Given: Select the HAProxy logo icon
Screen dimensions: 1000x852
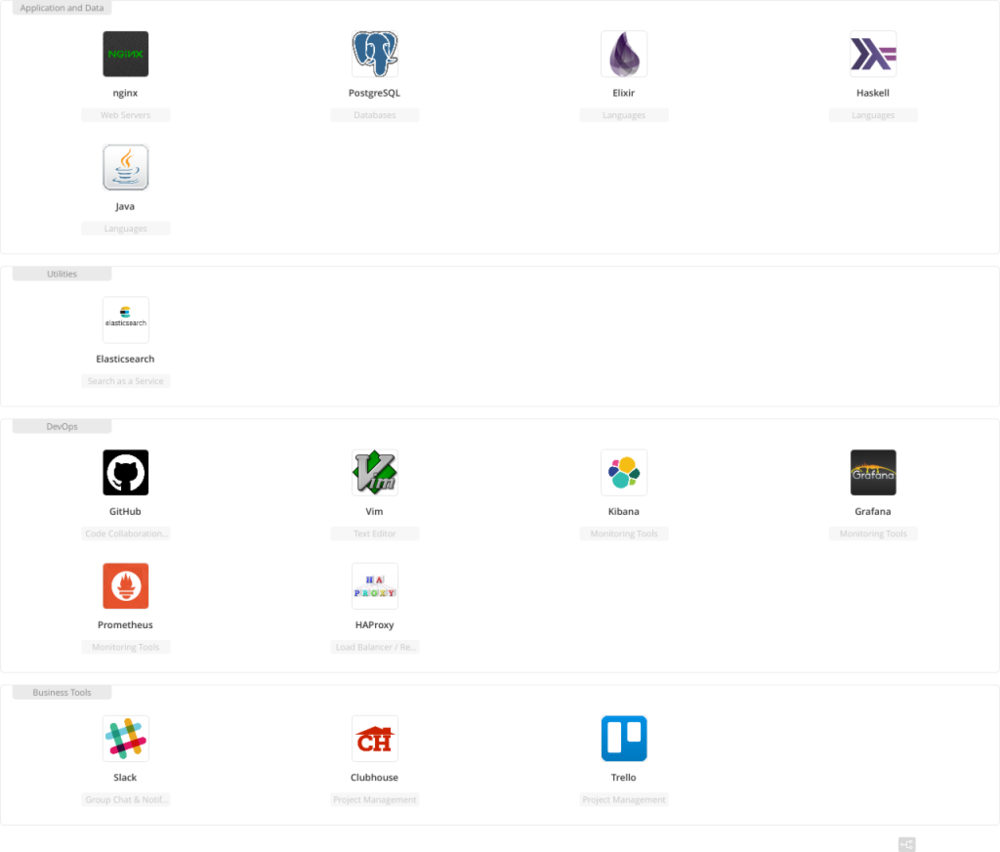Looking at the screenshot, I should coord(375,586).
